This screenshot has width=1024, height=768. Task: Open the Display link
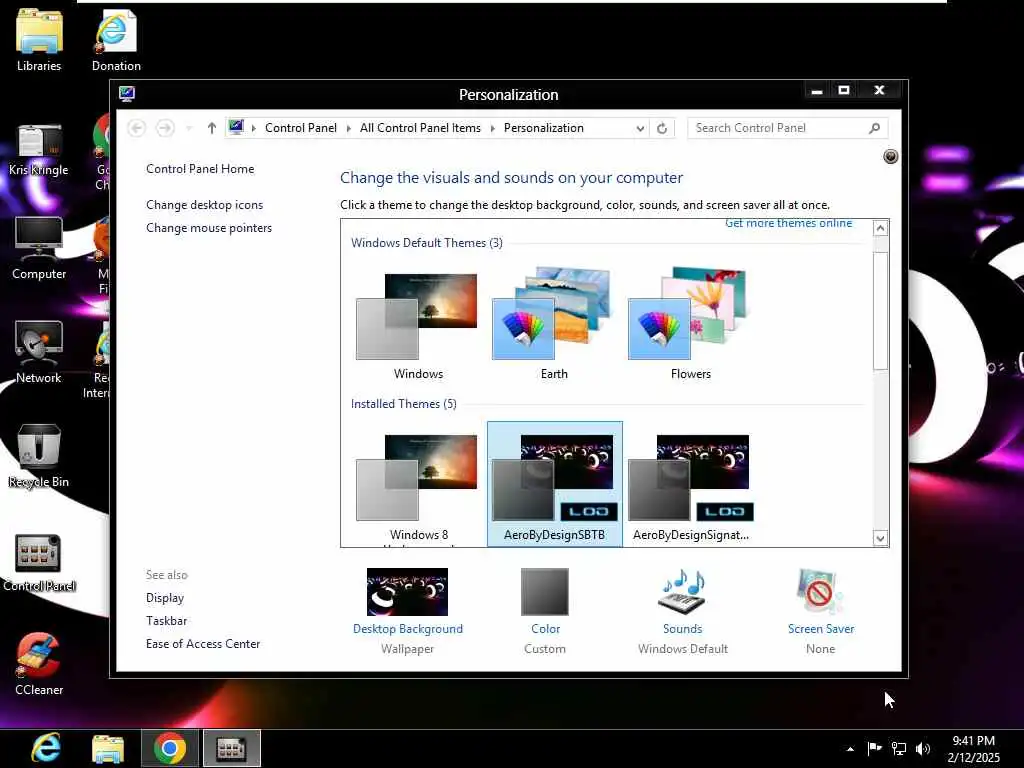[165, 598]
